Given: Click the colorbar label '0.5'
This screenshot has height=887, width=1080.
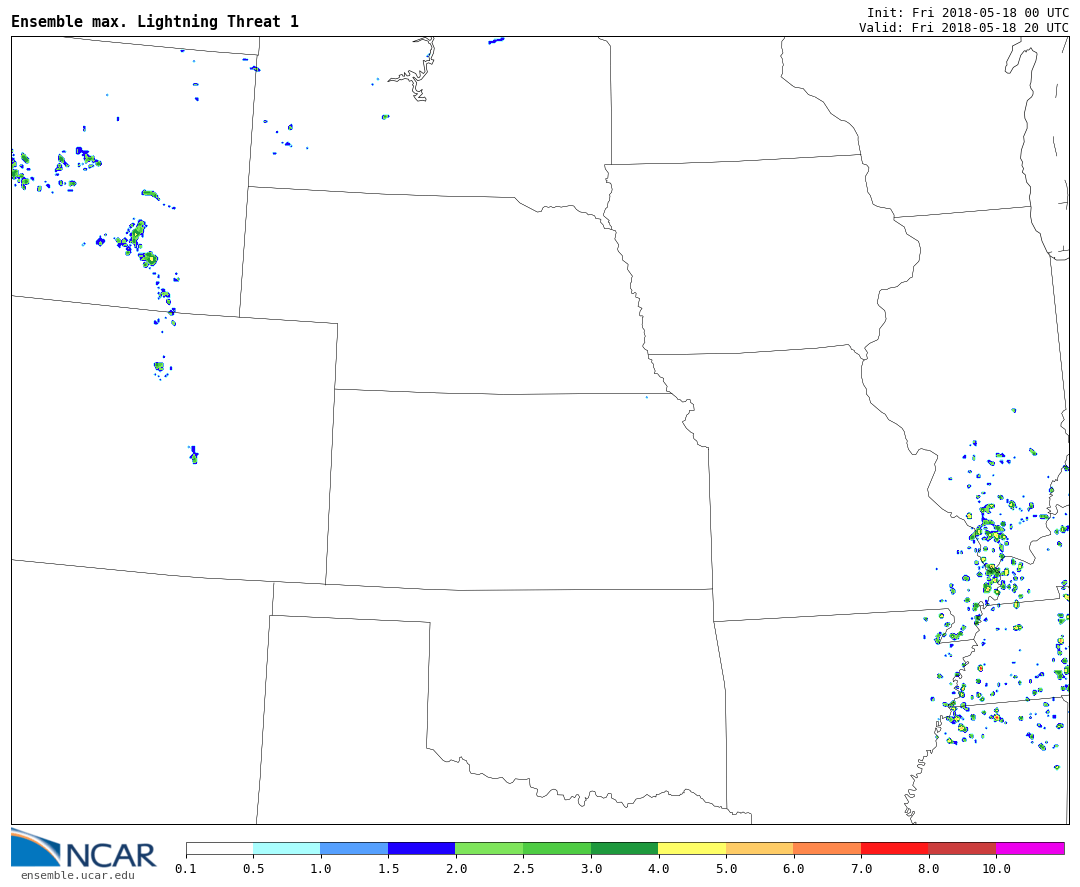Looking at the screenshot, I should coord(253,869).
